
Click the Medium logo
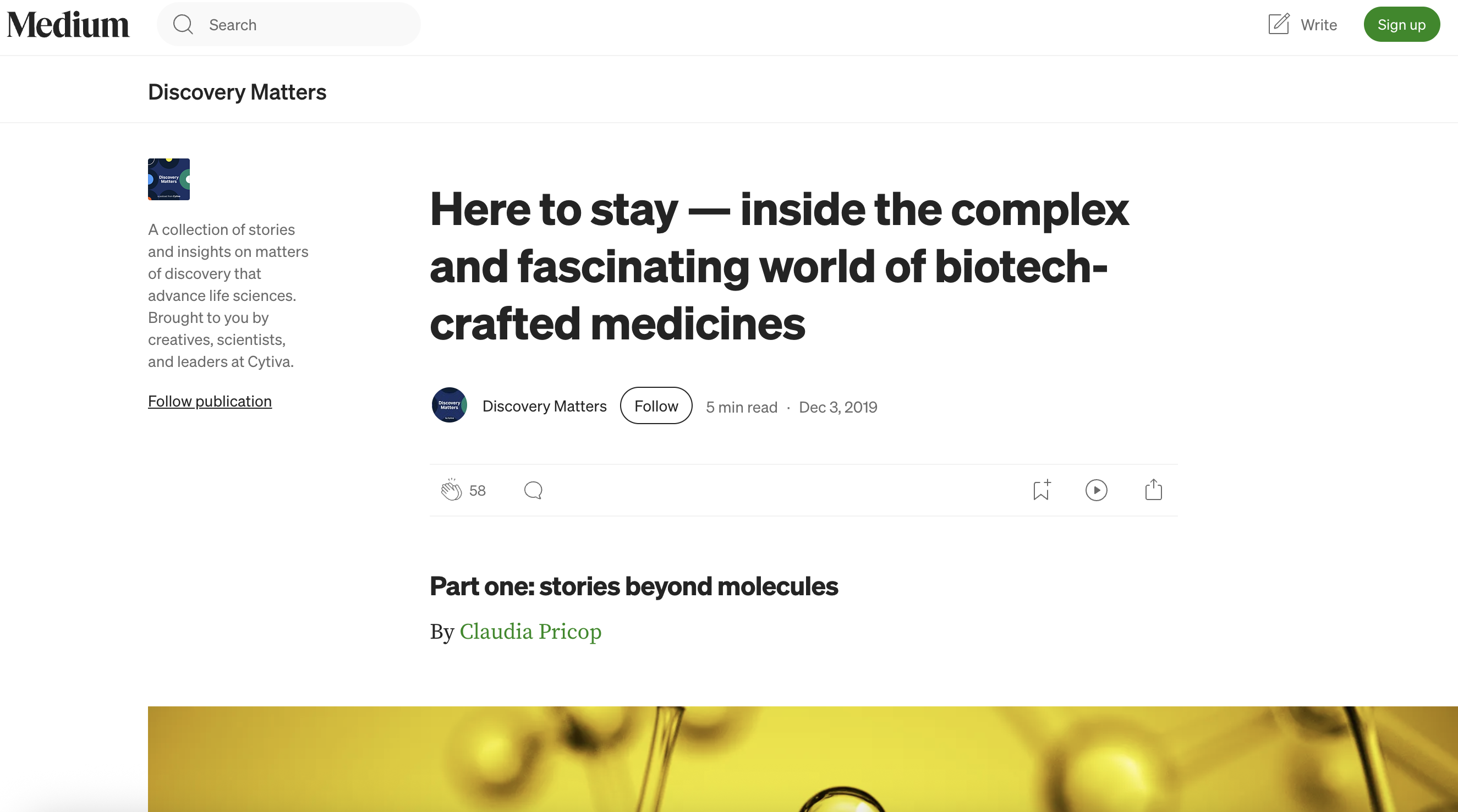pyautogui.click(x=68, y=25)
